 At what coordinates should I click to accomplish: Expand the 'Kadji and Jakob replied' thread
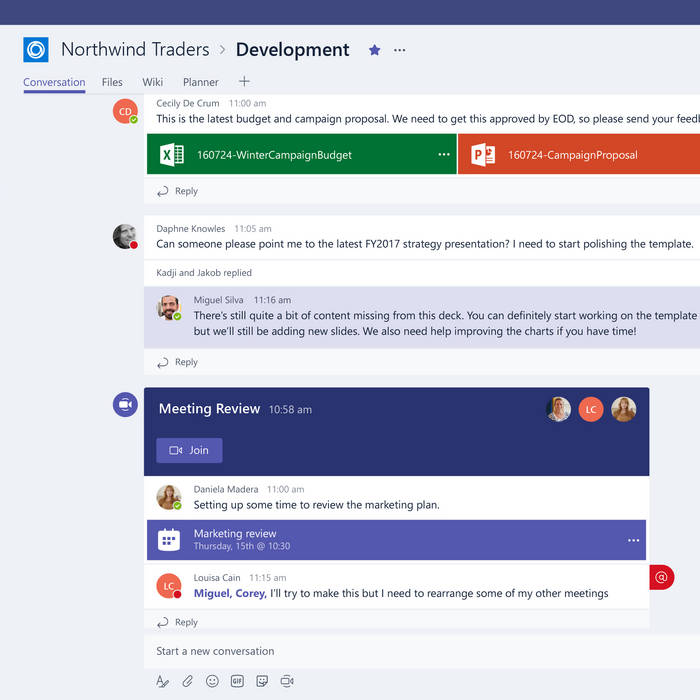point(204,272)
